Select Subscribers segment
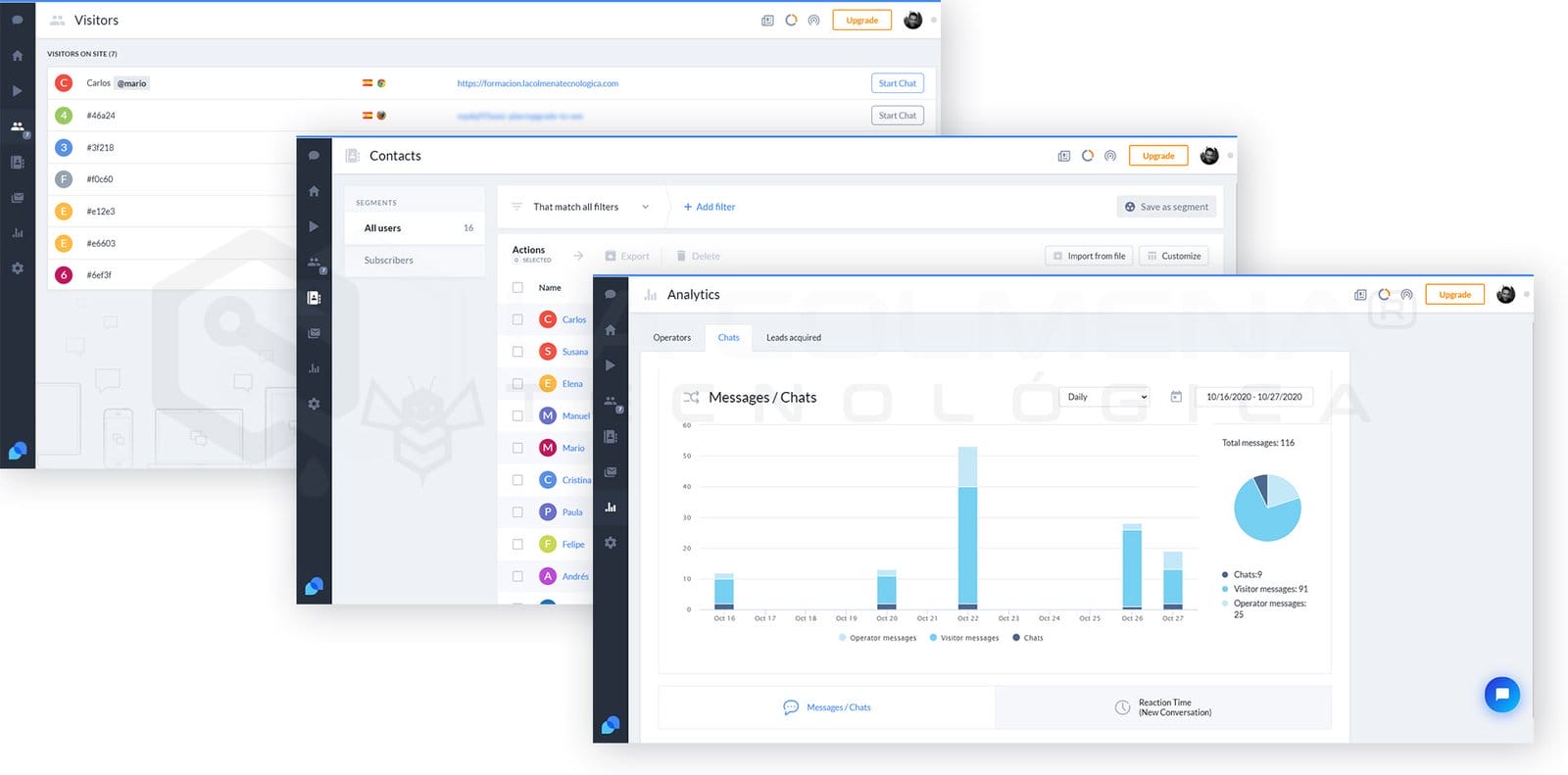Image resolution: width=1568 pixels, height=775 pixels. [x=416, y=261]
